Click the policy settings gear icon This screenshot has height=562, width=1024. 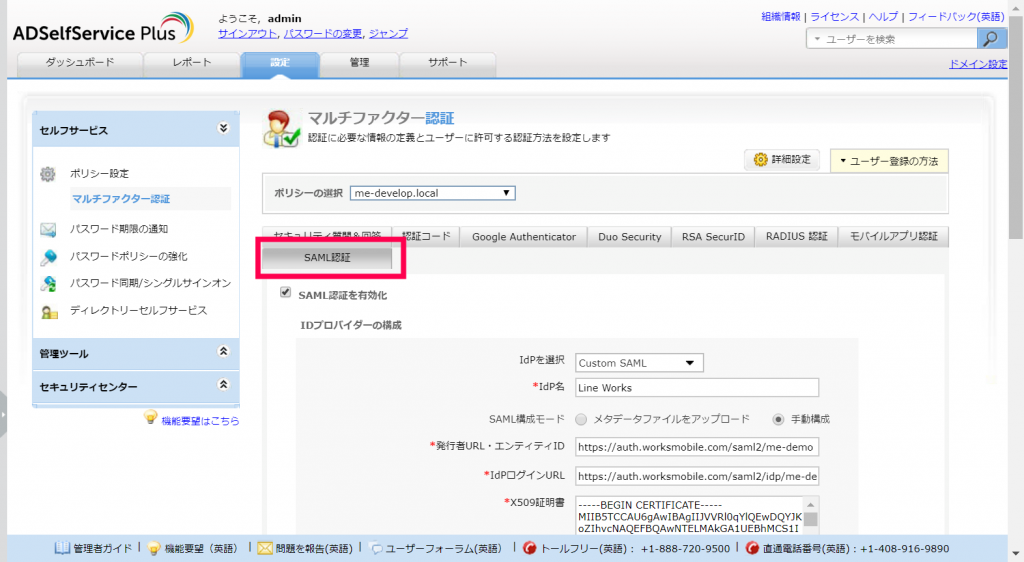pyautogui.click(x=48, y=174)
